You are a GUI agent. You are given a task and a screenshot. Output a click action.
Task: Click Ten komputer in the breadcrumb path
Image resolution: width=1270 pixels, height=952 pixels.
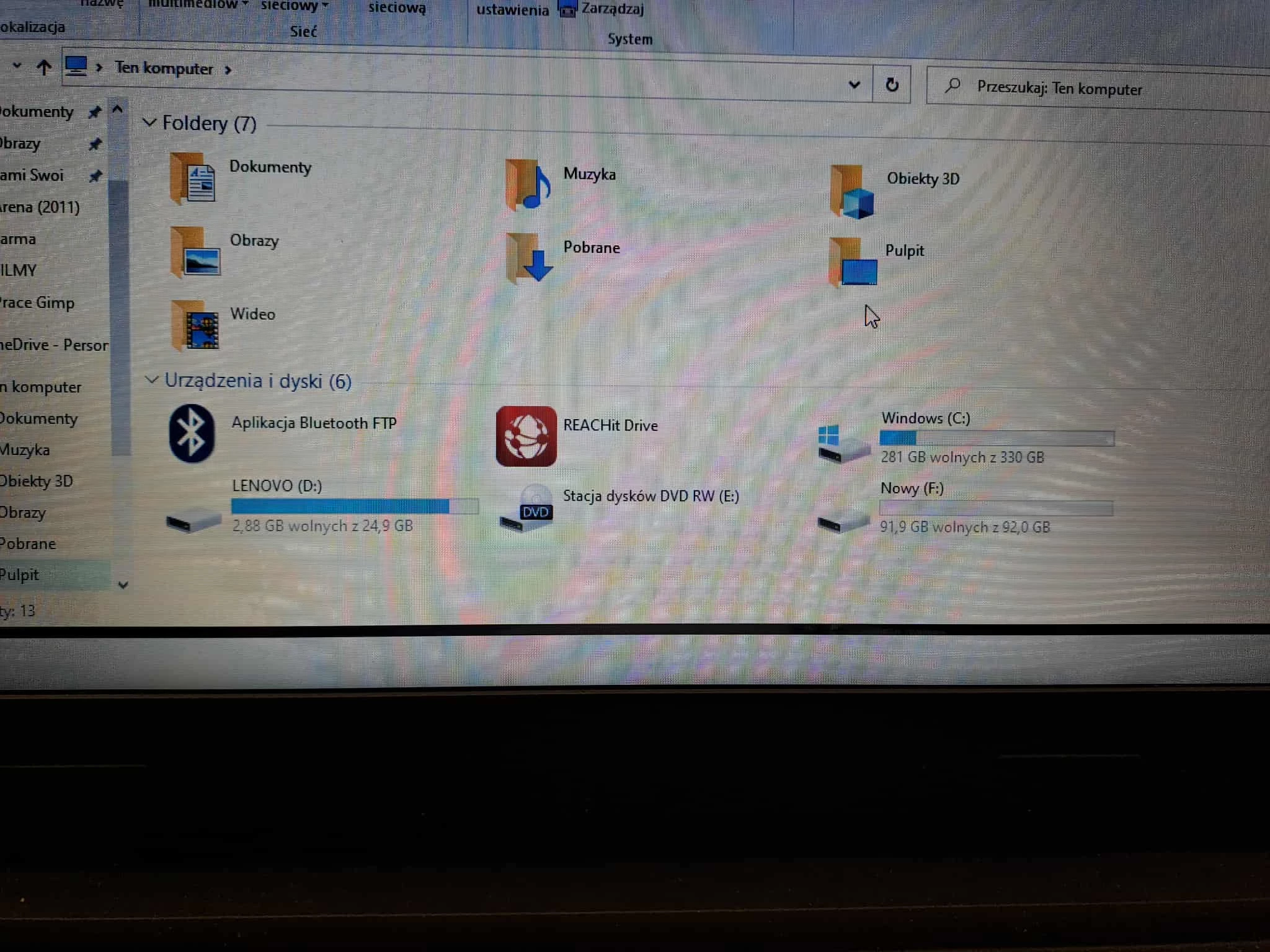(x=164, y=68)
